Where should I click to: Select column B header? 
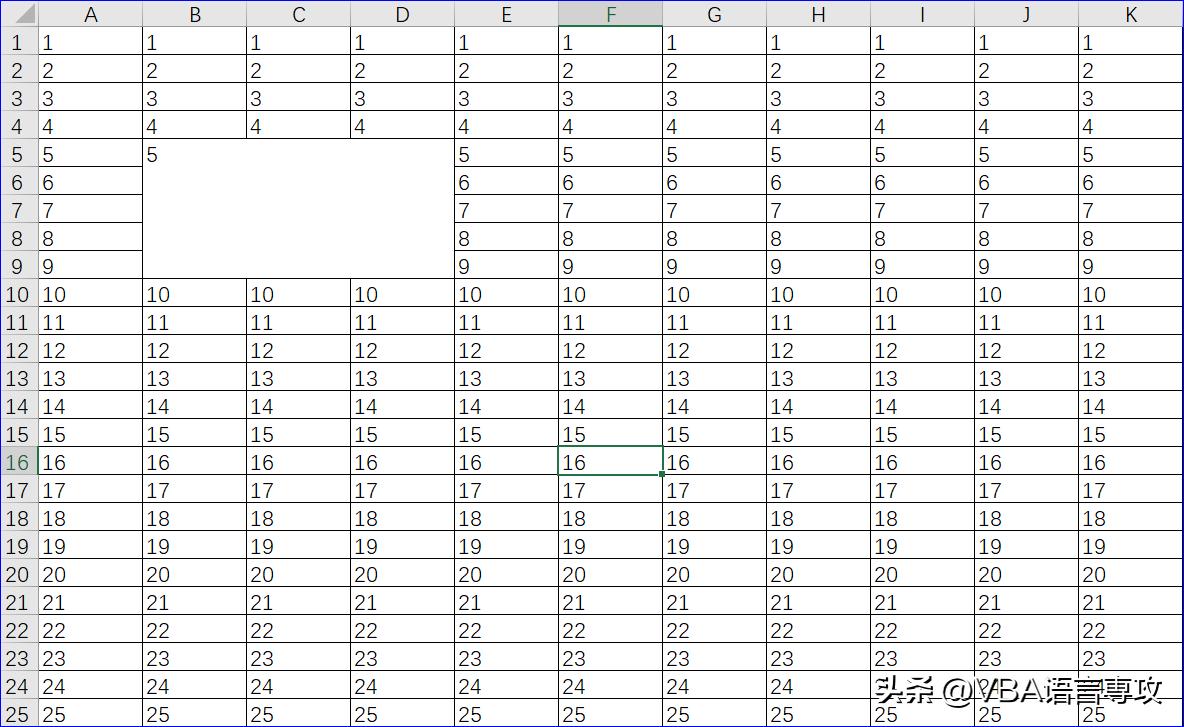(194, 14)
